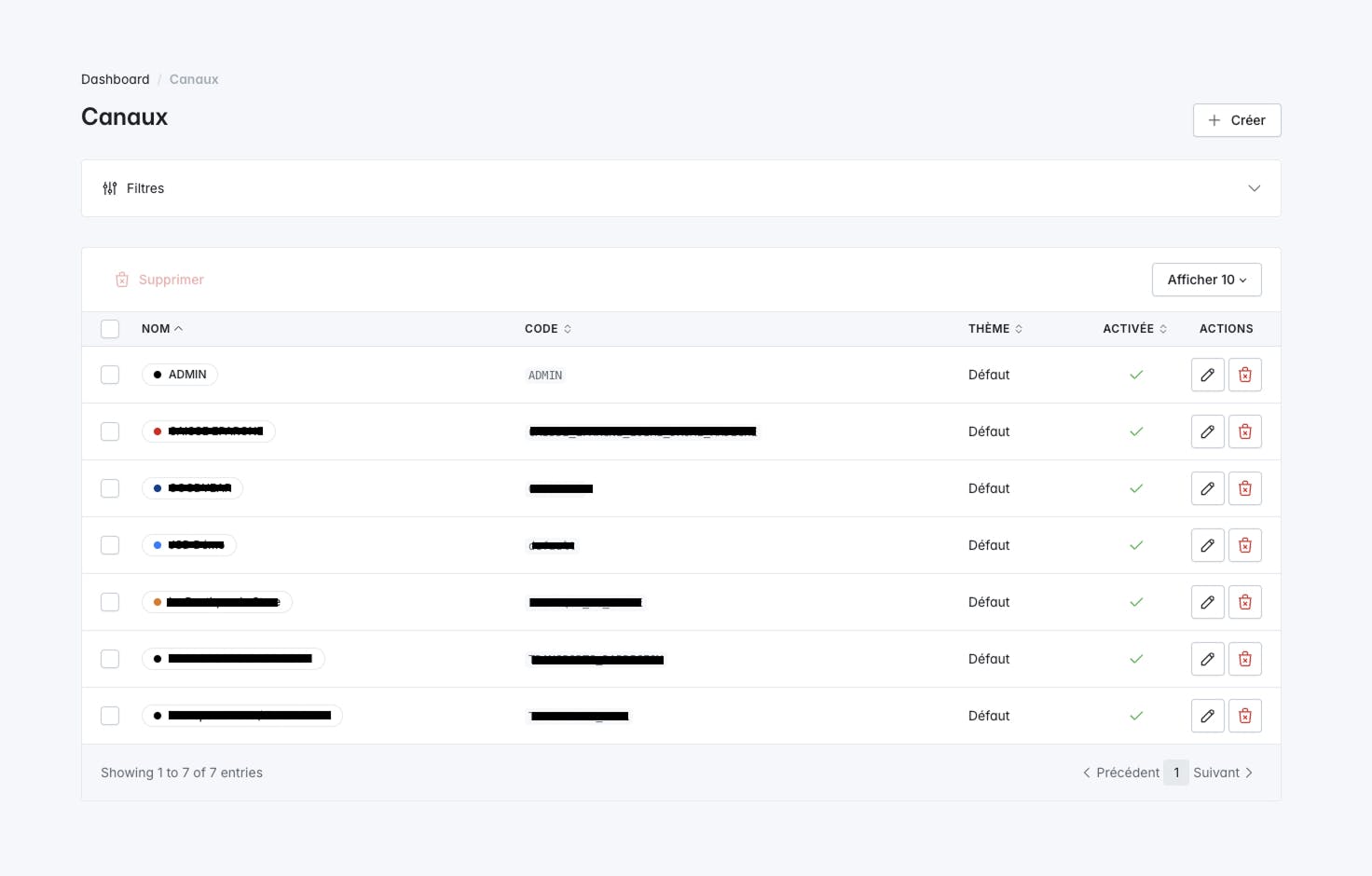Click the Canaux breadcrumb item
The width and height of the screenshot is (1372, 876).
(194, 79)
